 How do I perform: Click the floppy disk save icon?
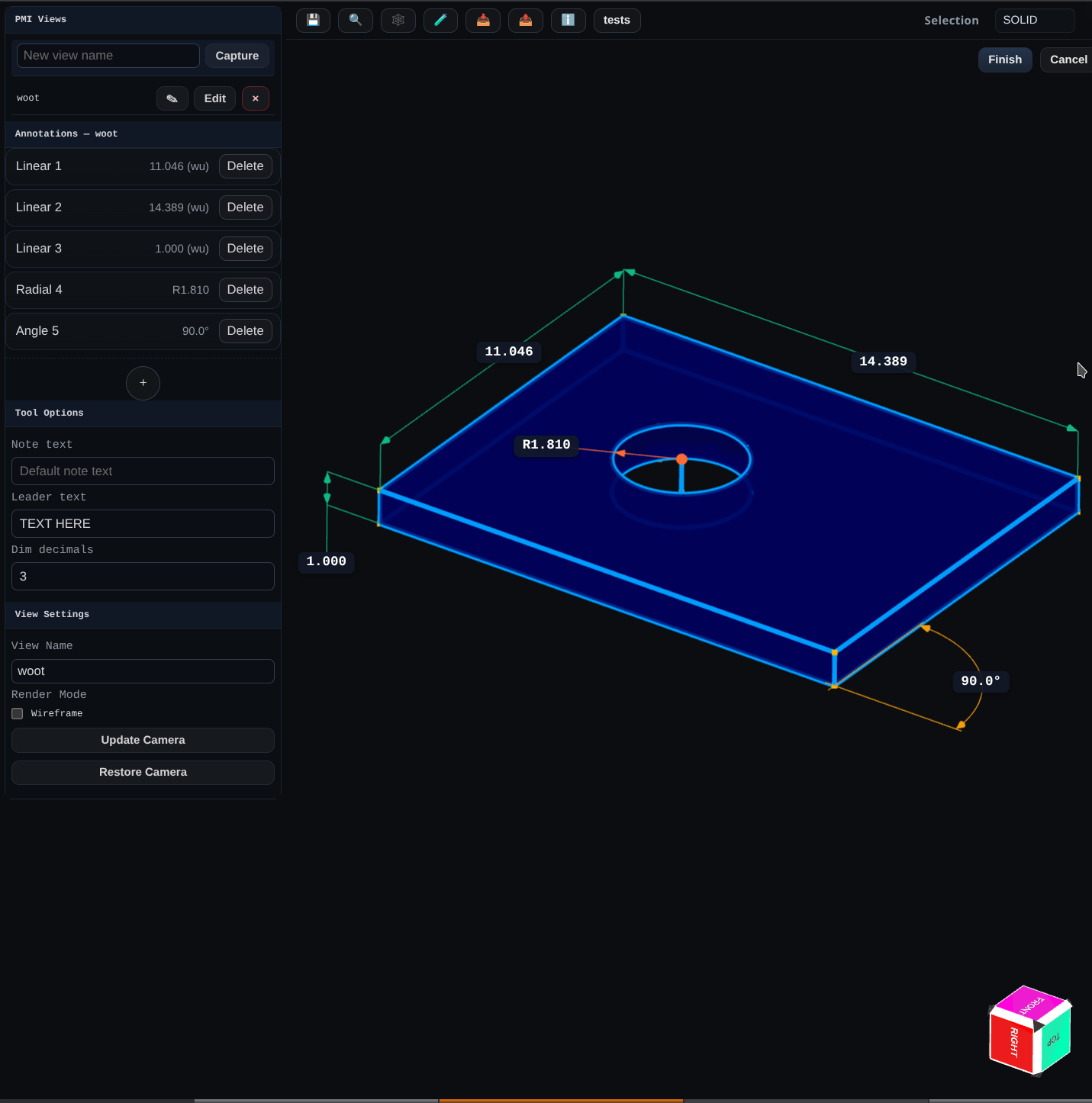click(313, 21)
